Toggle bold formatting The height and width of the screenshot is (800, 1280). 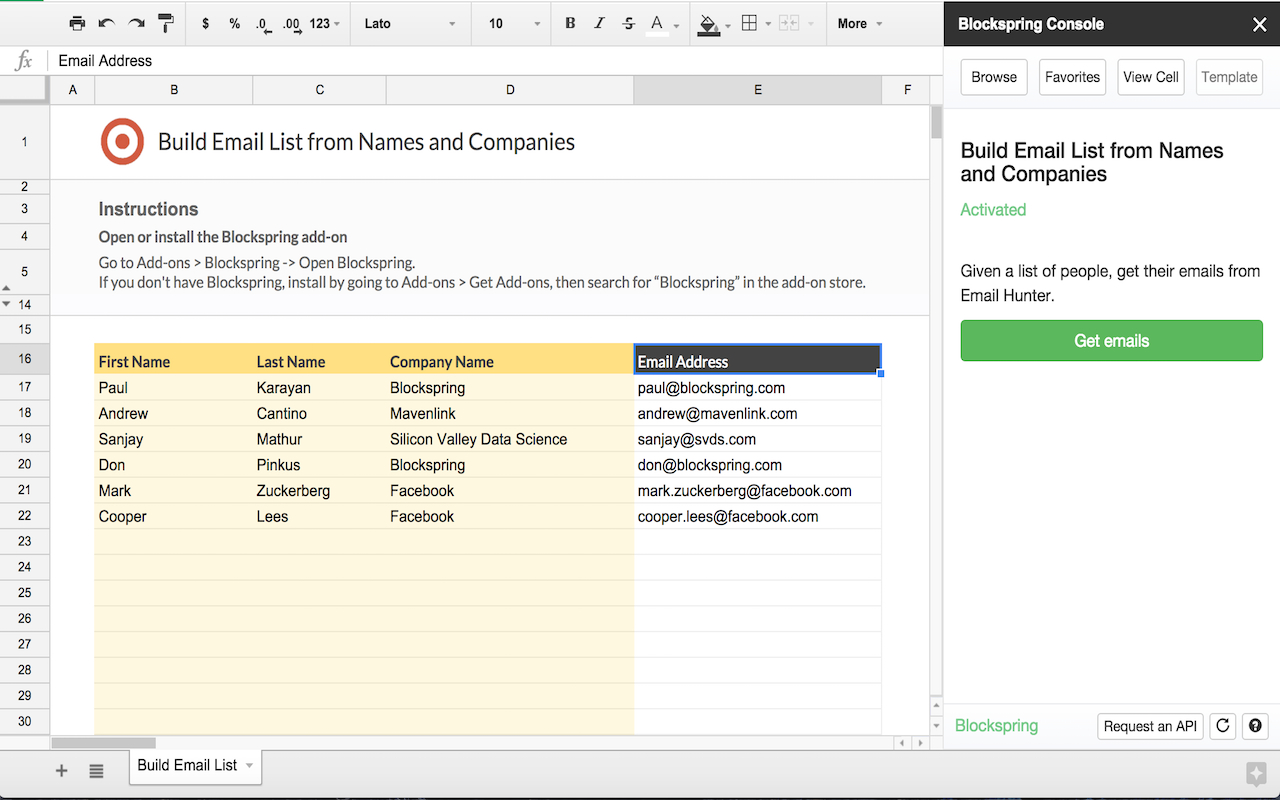pos(570,23)
